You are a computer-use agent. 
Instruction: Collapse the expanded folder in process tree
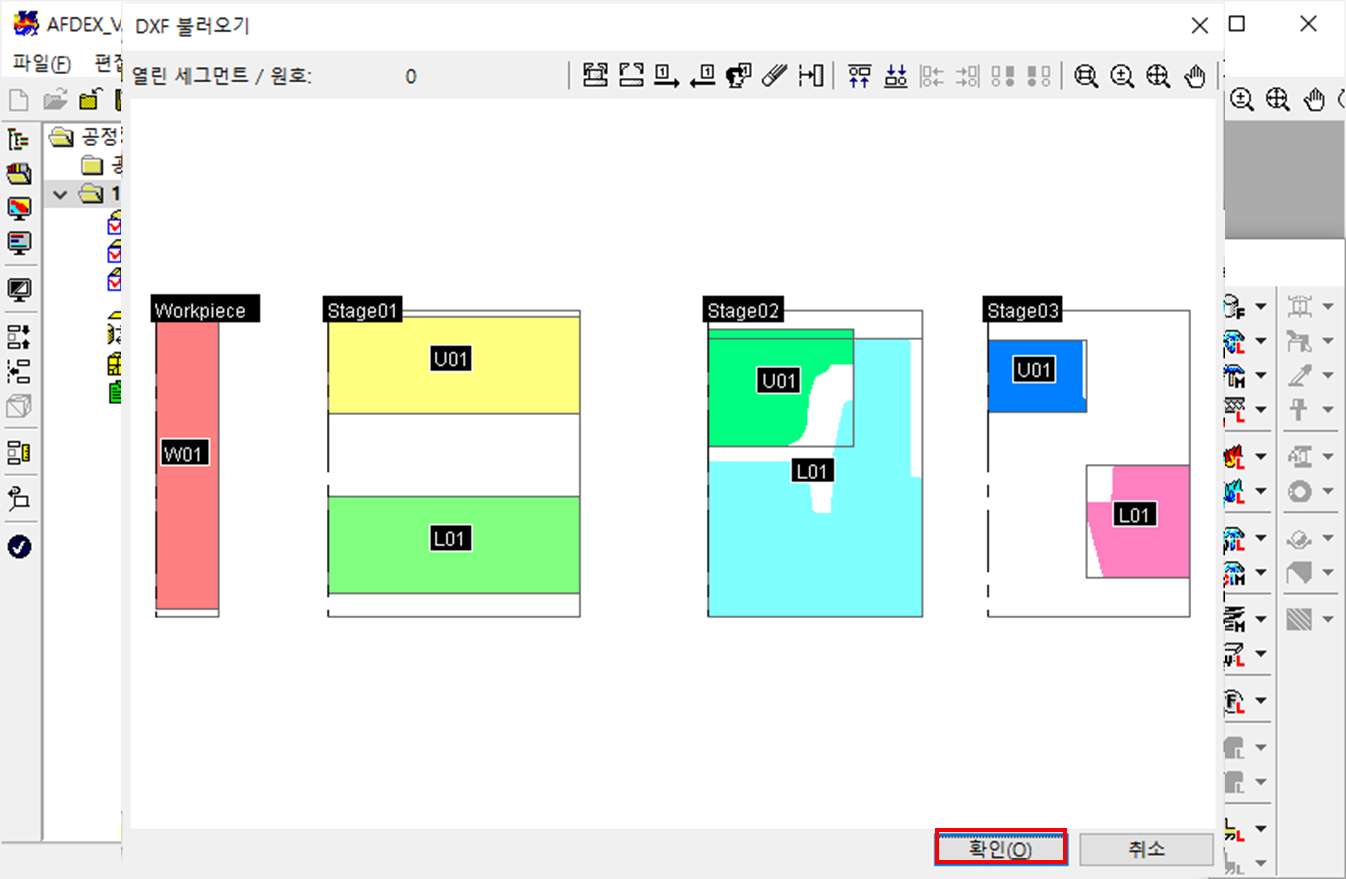[59, 192]
